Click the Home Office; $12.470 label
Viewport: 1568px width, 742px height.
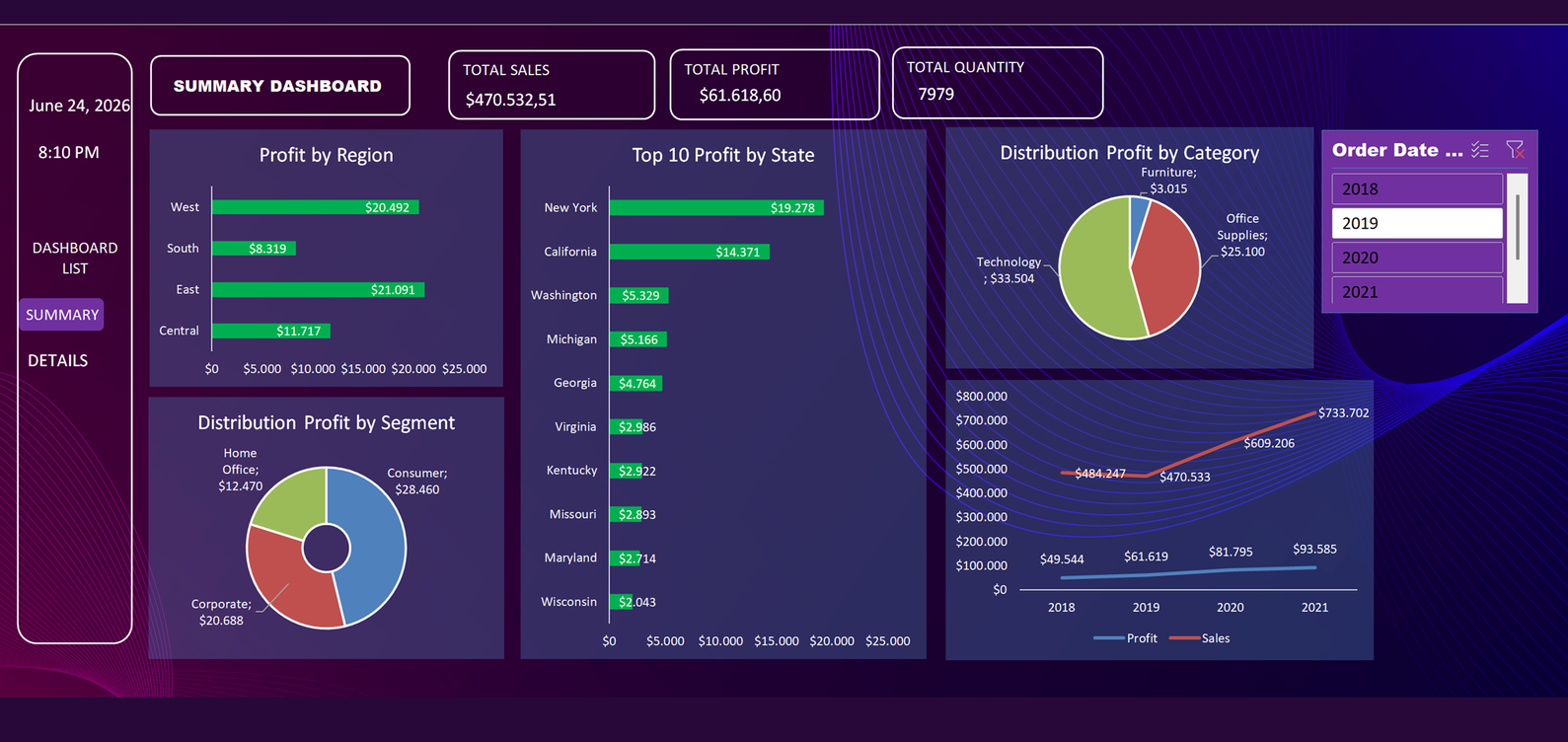coord(241,470)
